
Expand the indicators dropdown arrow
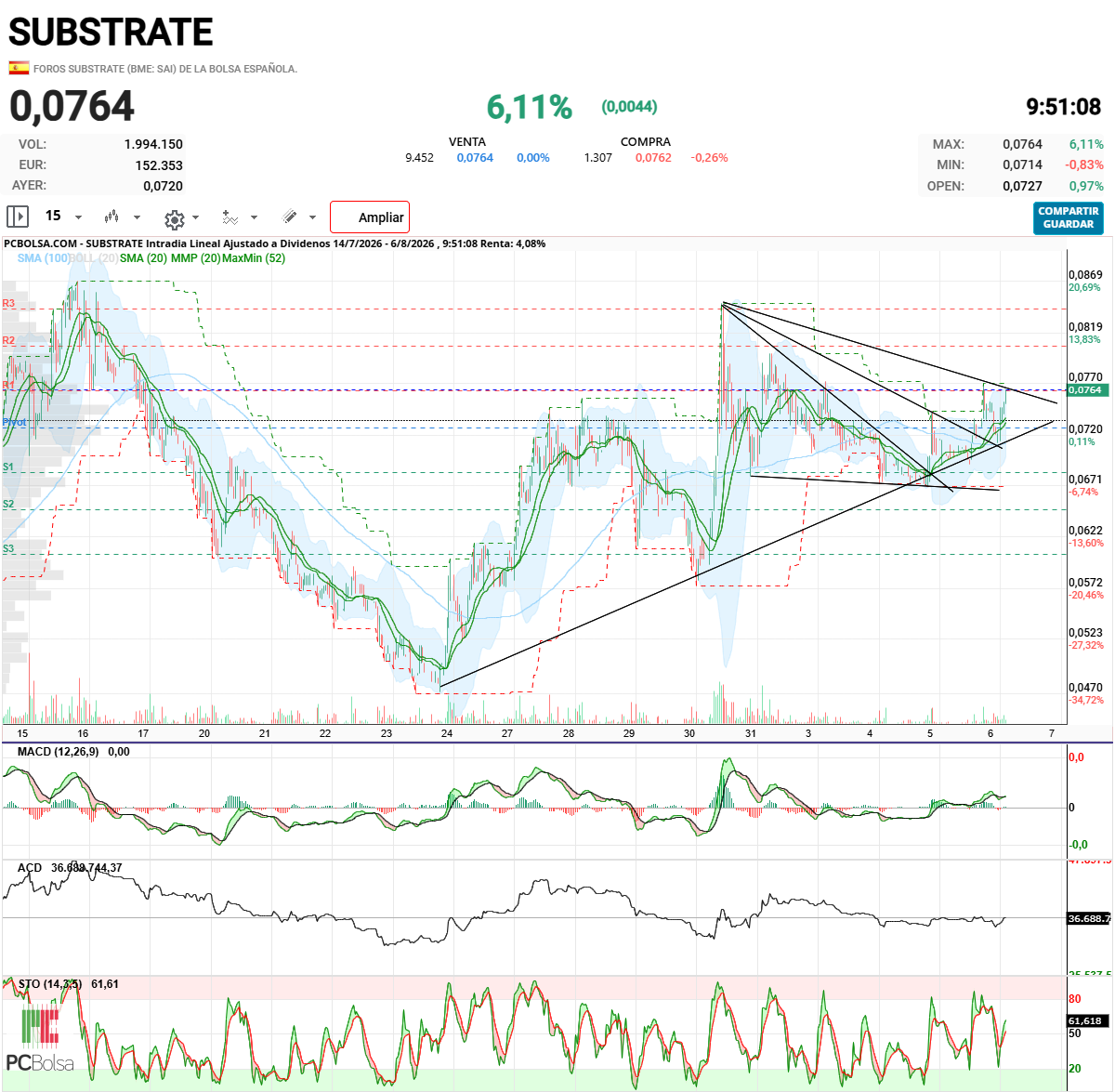click(x=254, y=217)
